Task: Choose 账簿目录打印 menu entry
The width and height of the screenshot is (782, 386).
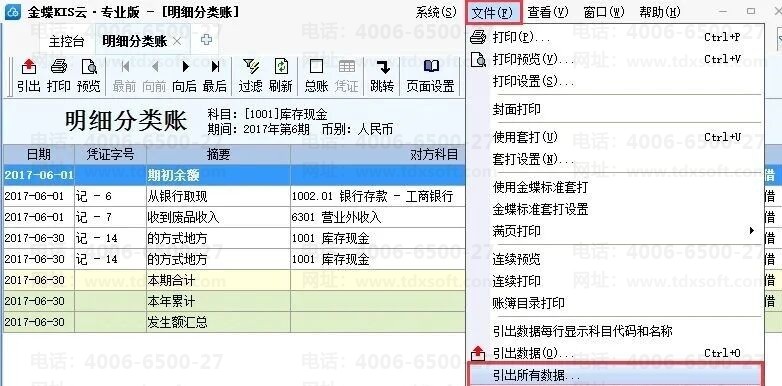Action: [615, 303]
